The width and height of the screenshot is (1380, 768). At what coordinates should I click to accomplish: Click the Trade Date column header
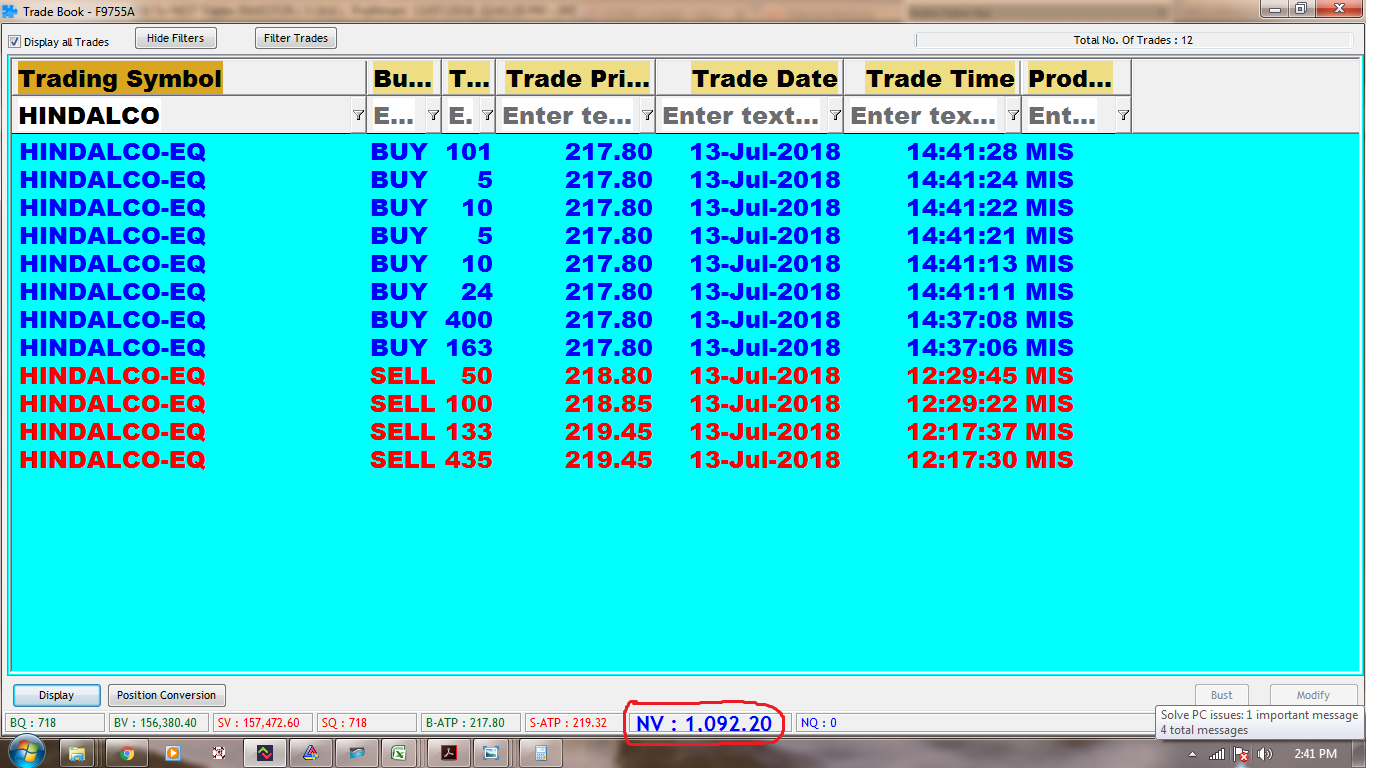750,79
